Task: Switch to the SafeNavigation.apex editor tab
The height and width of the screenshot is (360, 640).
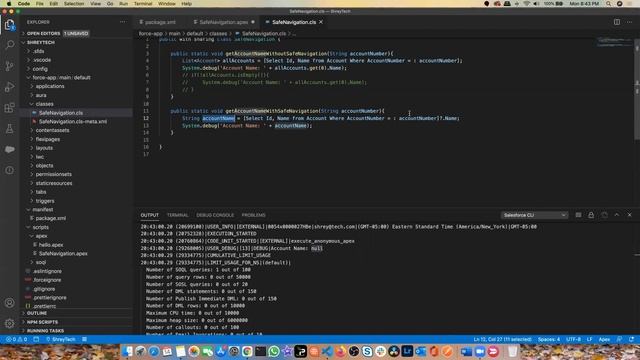Action: pos(223,22)
